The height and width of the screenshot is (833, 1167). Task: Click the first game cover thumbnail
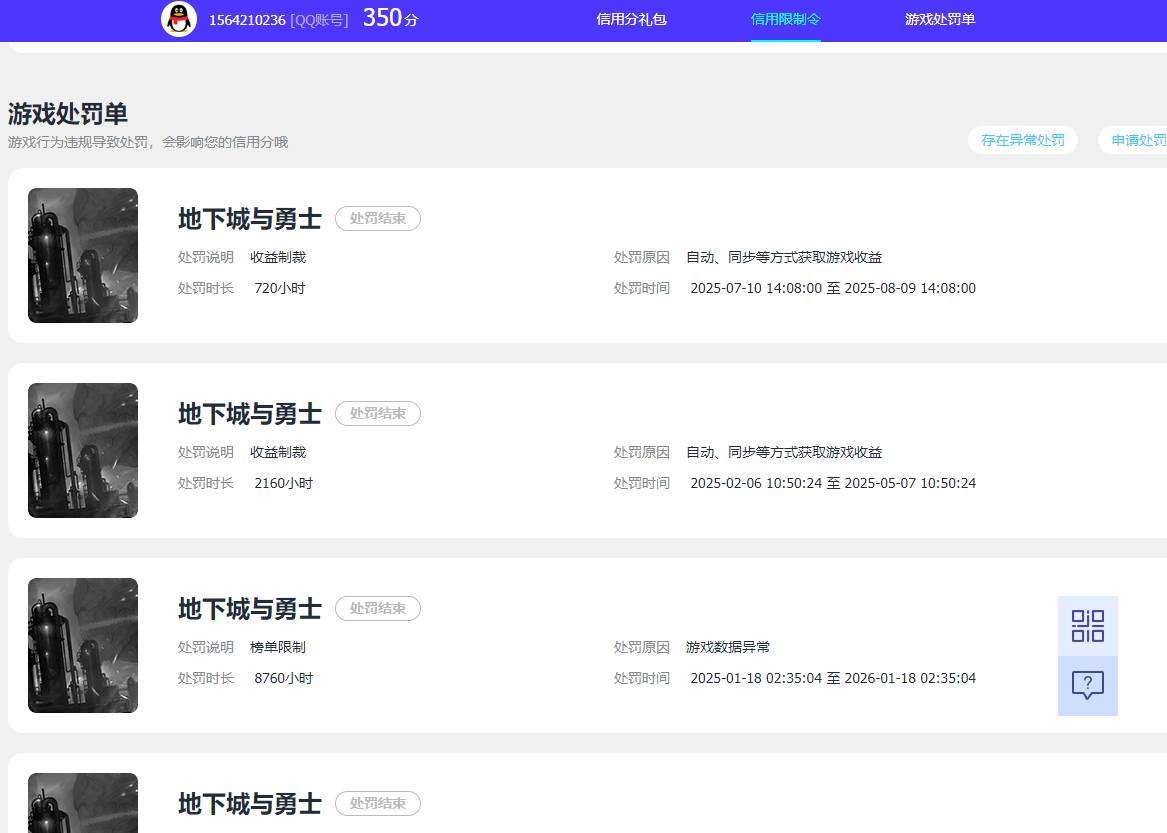82,255
